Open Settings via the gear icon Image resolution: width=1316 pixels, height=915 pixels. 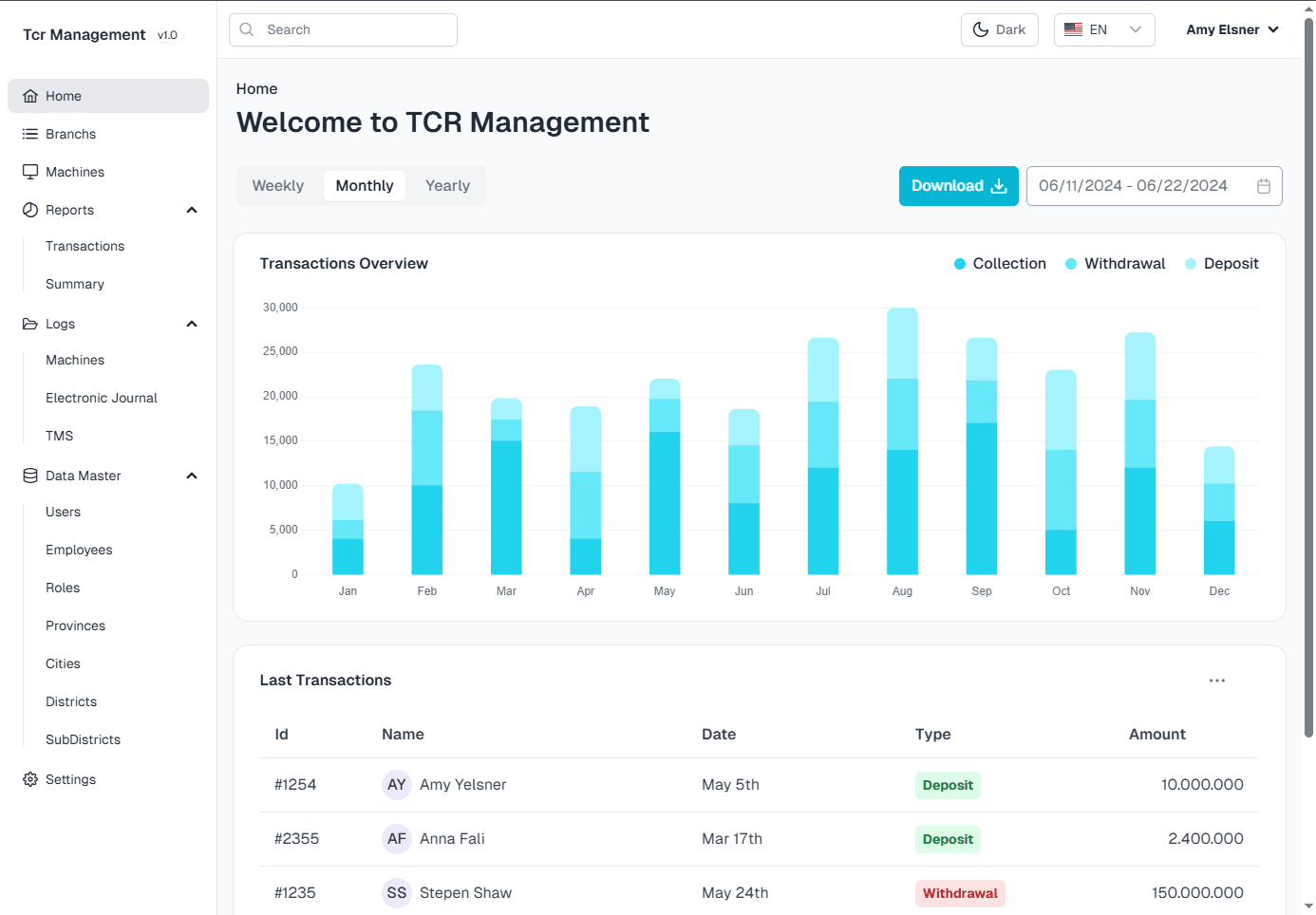coord(30,779)
